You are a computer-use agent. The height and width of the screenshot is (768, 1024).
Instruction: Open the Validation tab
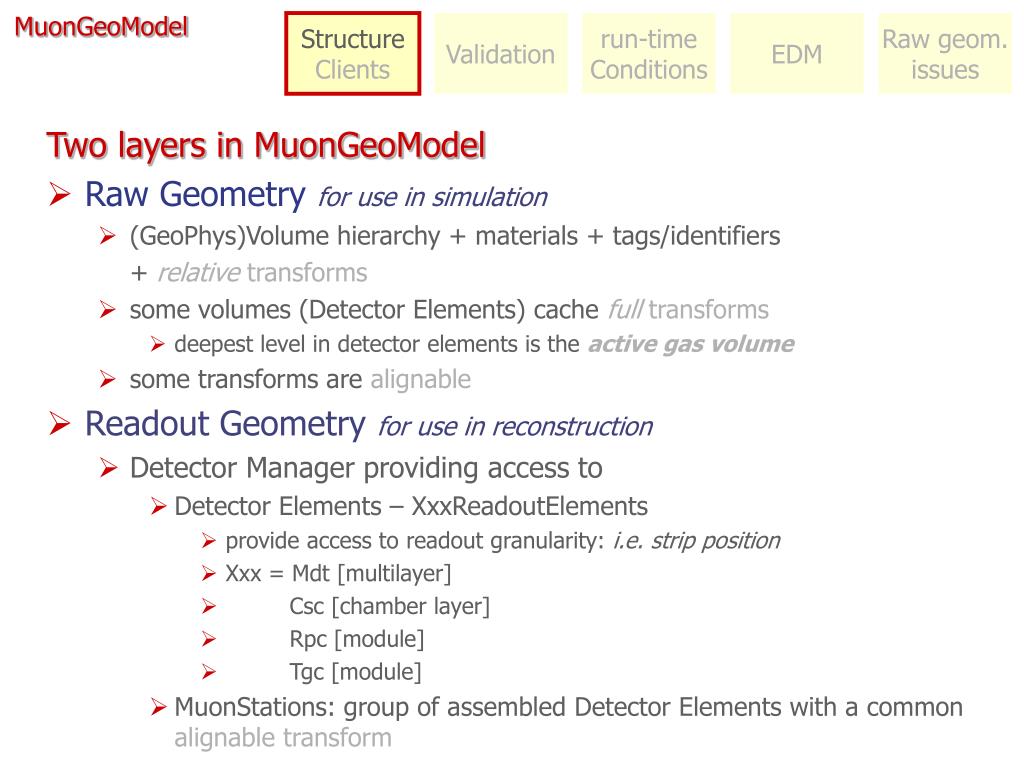[500, 54]
